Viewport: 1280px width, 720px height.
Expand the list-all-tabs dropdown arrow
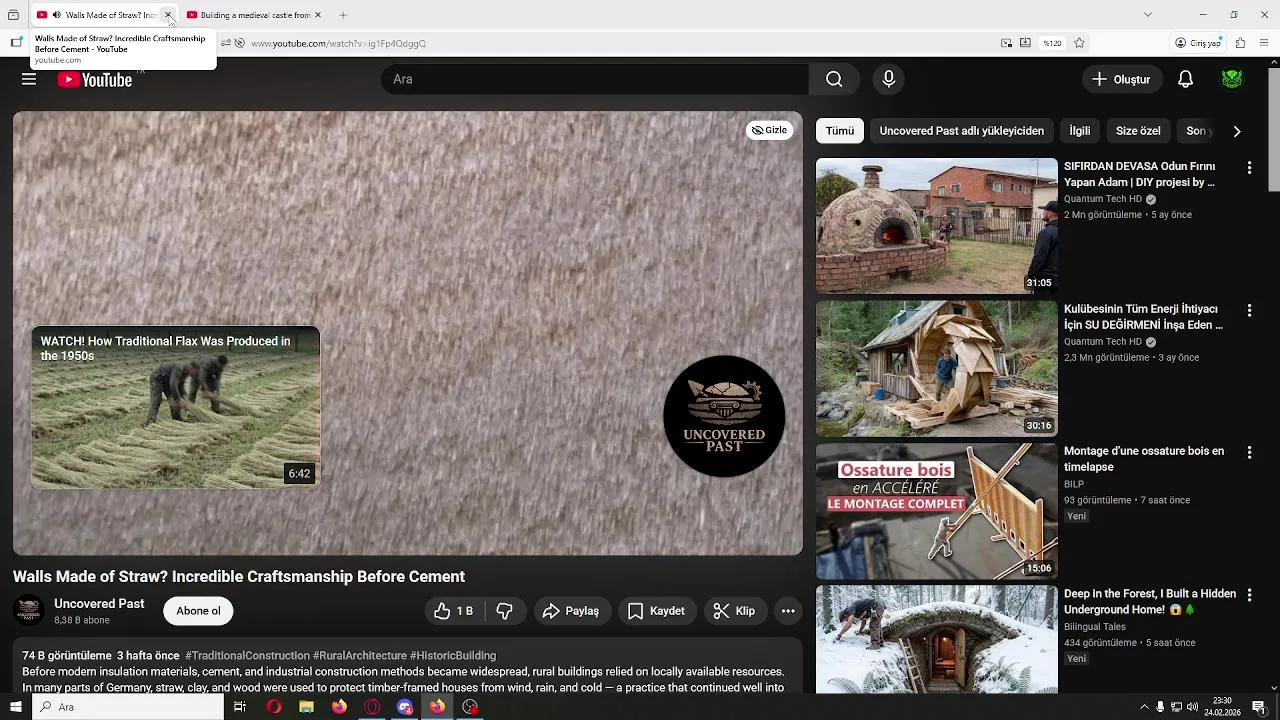(1148, 15)
